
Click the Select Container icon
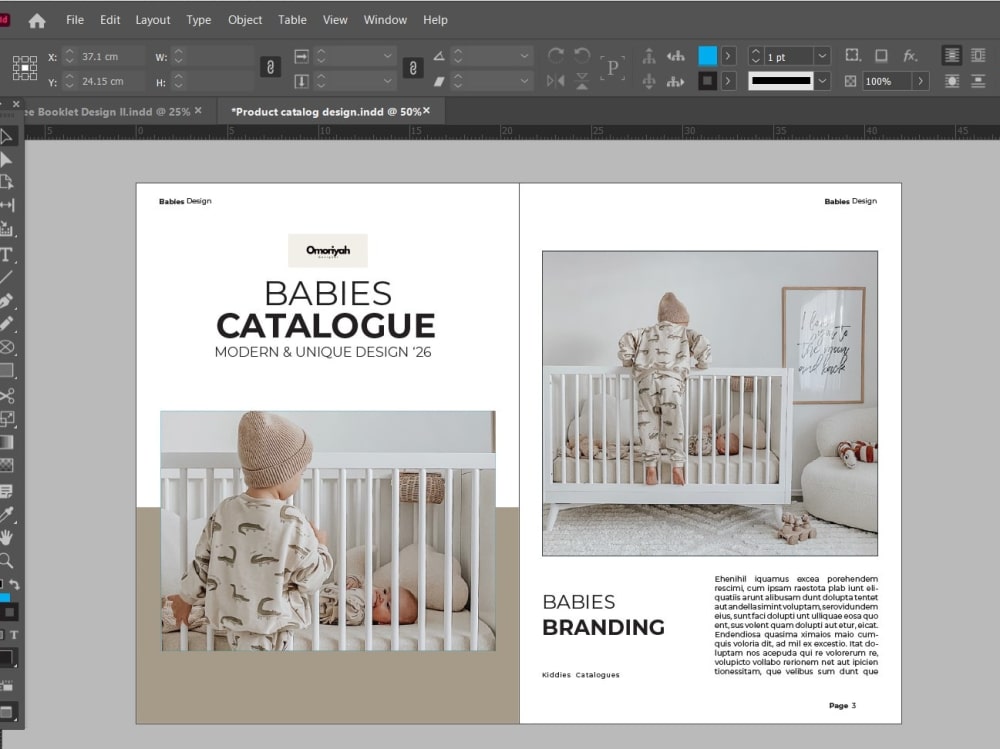pos(649,56)
